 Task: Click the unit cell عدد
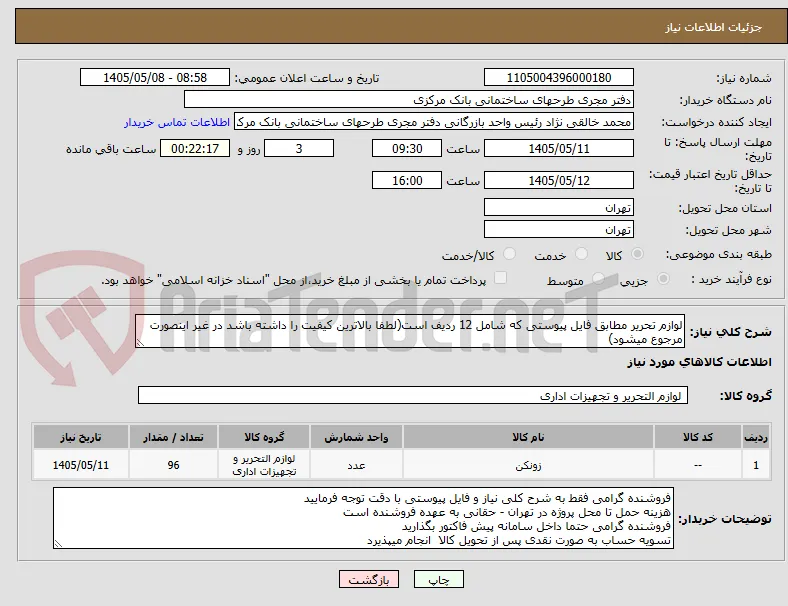tap(356, 465)
